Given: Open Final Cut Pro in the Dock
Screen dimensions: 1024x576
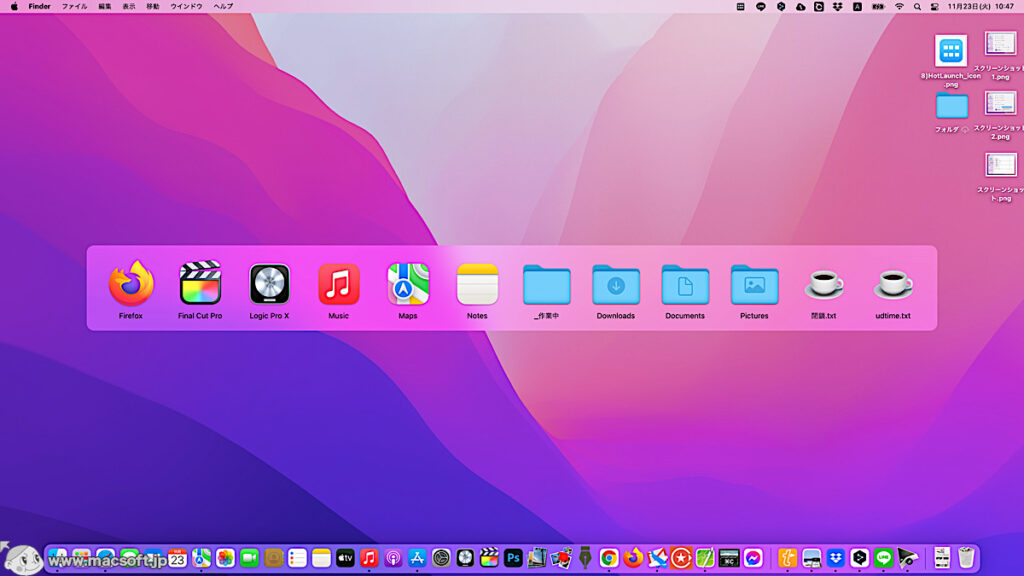Looking at the screenshot, I should pyautogui.click(x=489, y=558).
